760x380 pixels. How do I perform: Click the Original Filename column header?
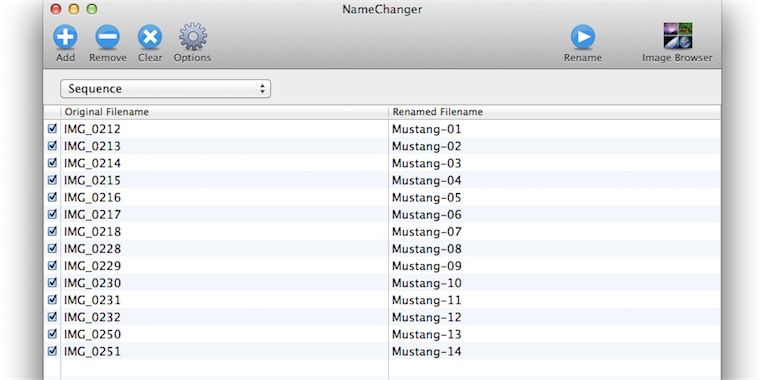224,112
